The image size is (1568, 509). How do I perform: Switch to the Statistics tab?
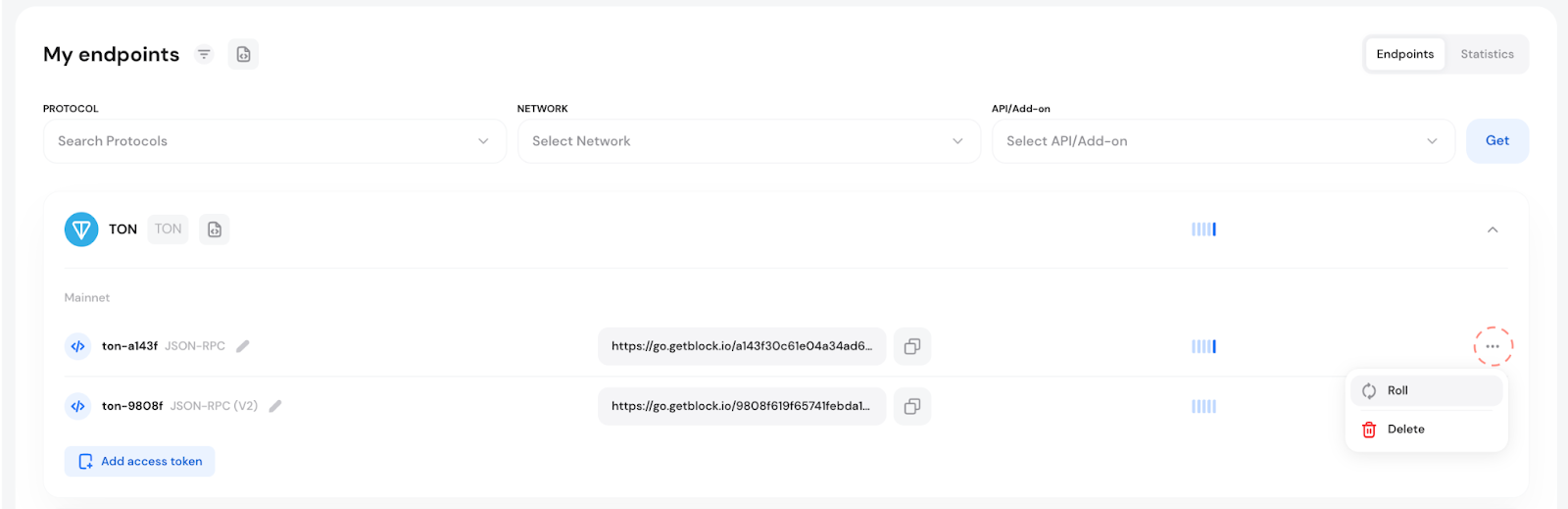pyautogui.click(x=1487, y=54)
